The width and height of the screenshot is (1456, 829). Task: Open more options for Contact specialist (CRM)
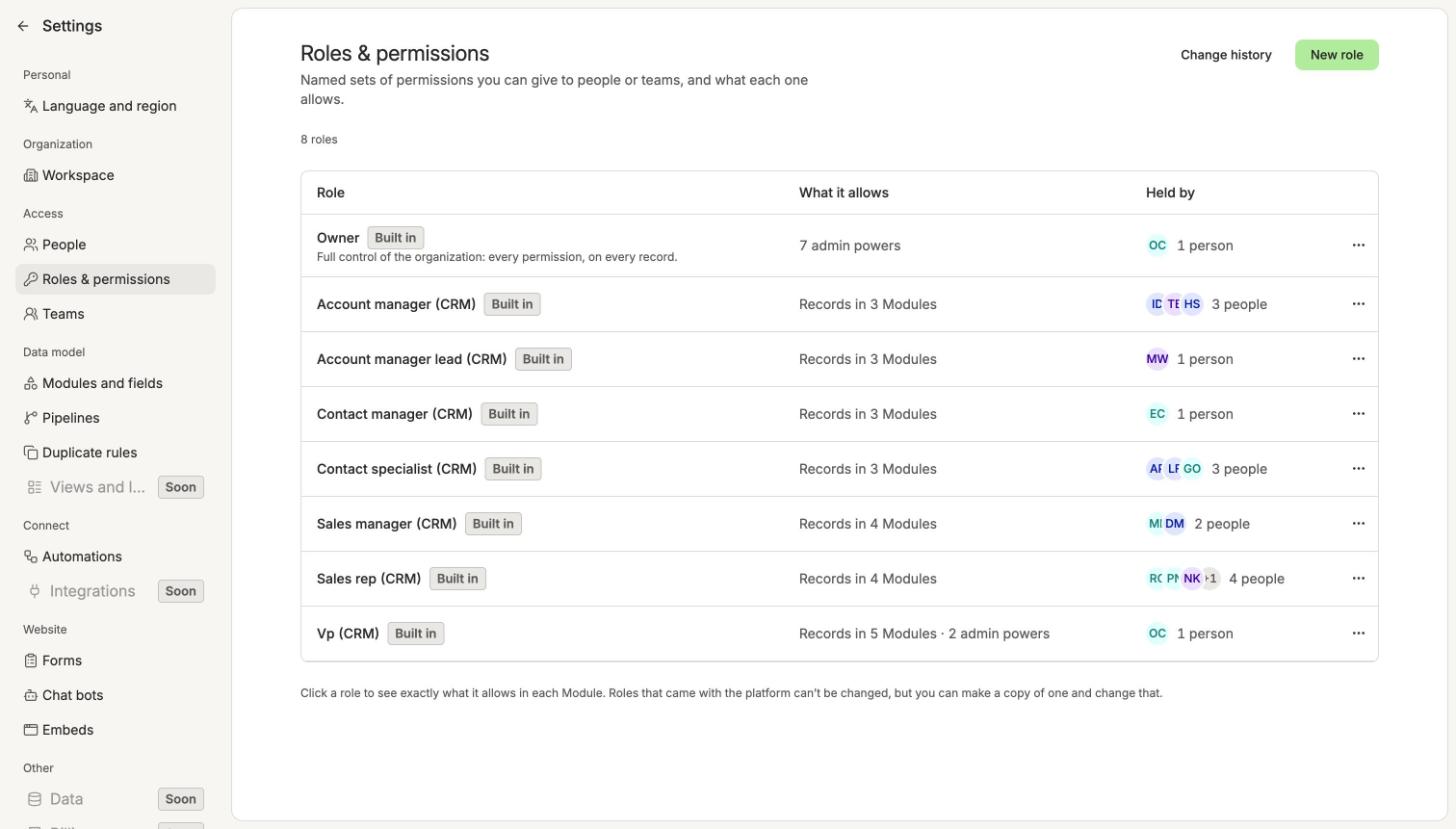[1358, 469]
